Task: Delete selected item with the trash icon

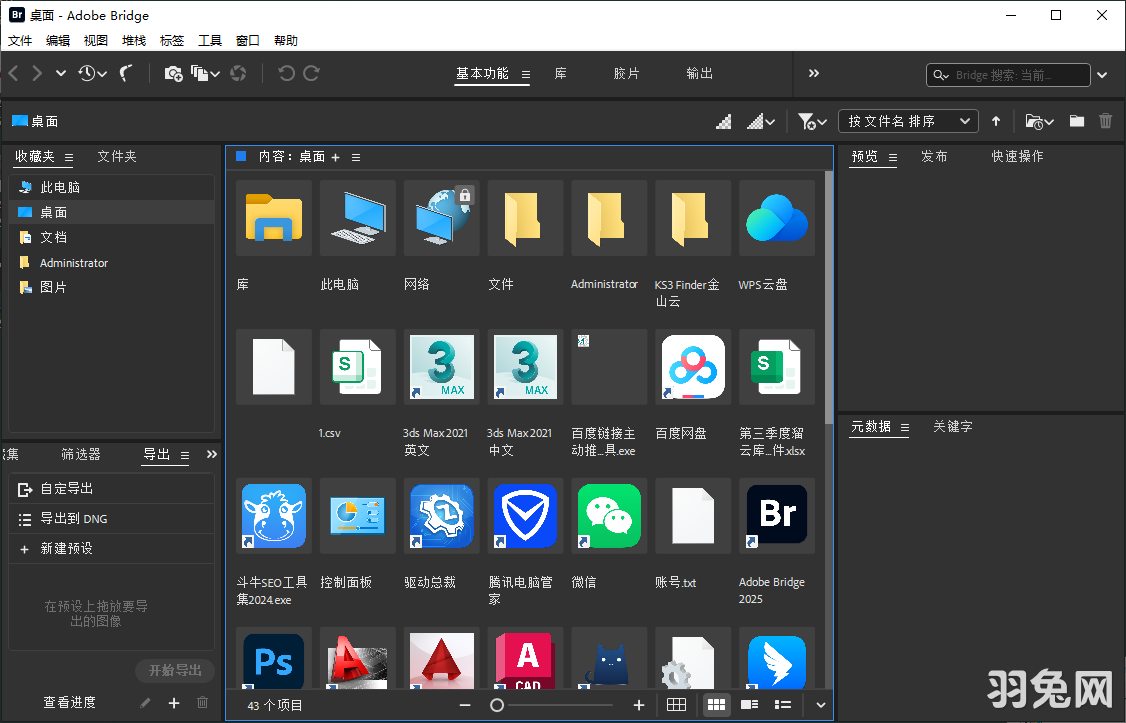Action: (x=1105, y=120)
